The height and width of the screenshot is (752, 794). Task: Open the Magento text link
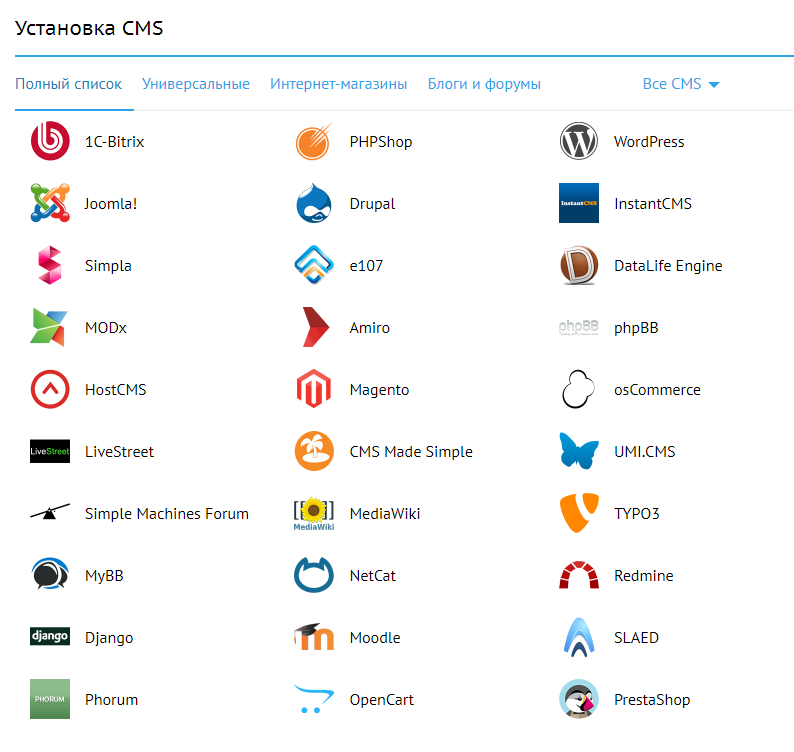coord(379,389)
